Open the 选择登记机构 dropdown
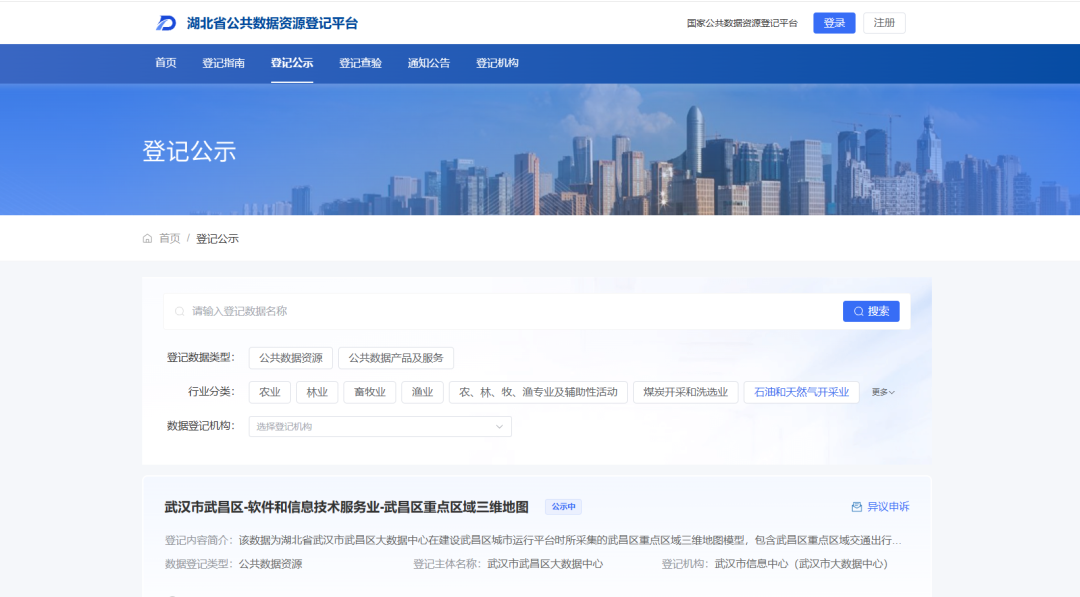The height and width of the screenshot is (597, 1080). pos(380,427)
